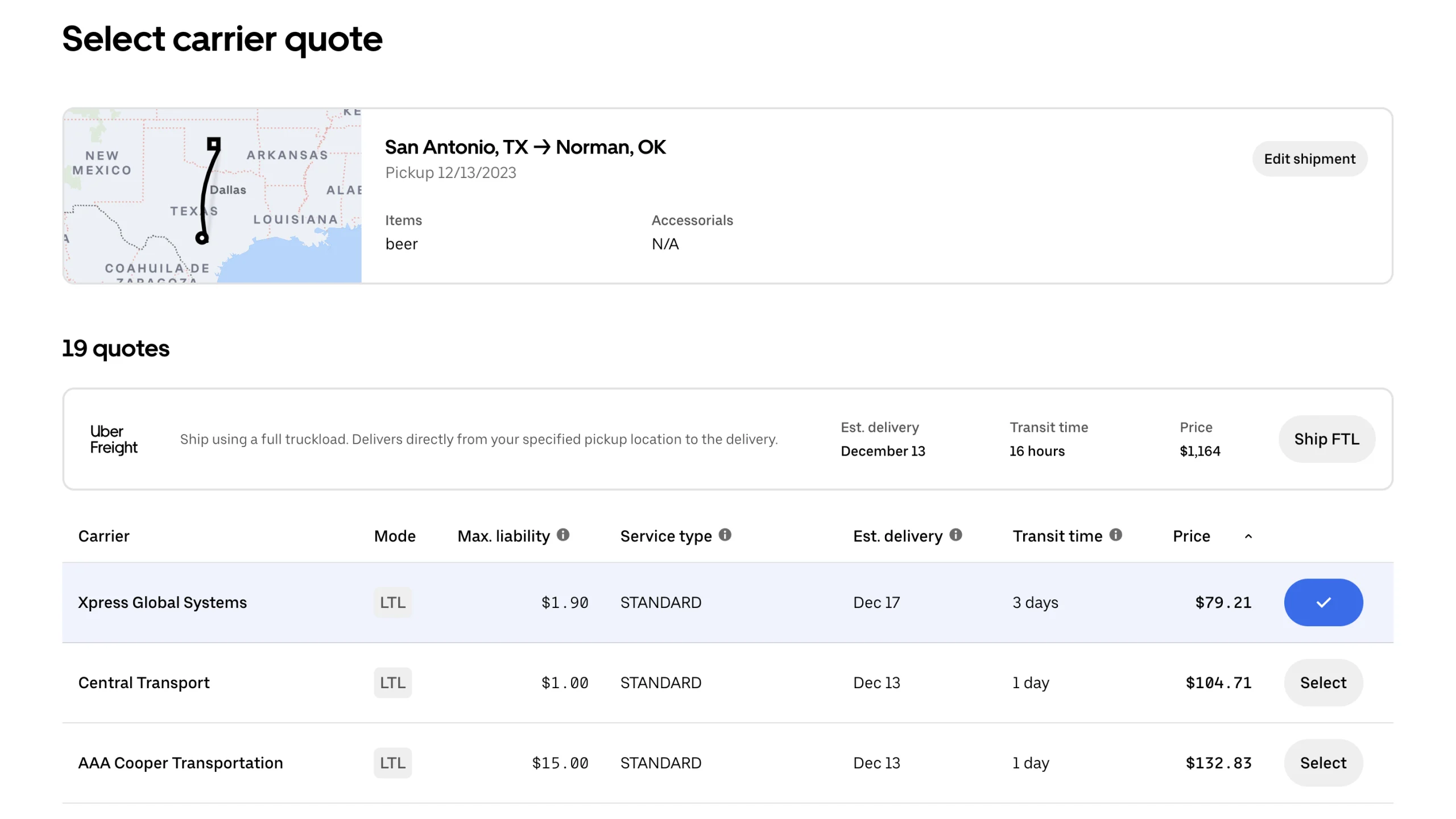Sort quotes by Transit time column
The image size is (1456, 819).
pyautogui.click(x=1058, y=535)
